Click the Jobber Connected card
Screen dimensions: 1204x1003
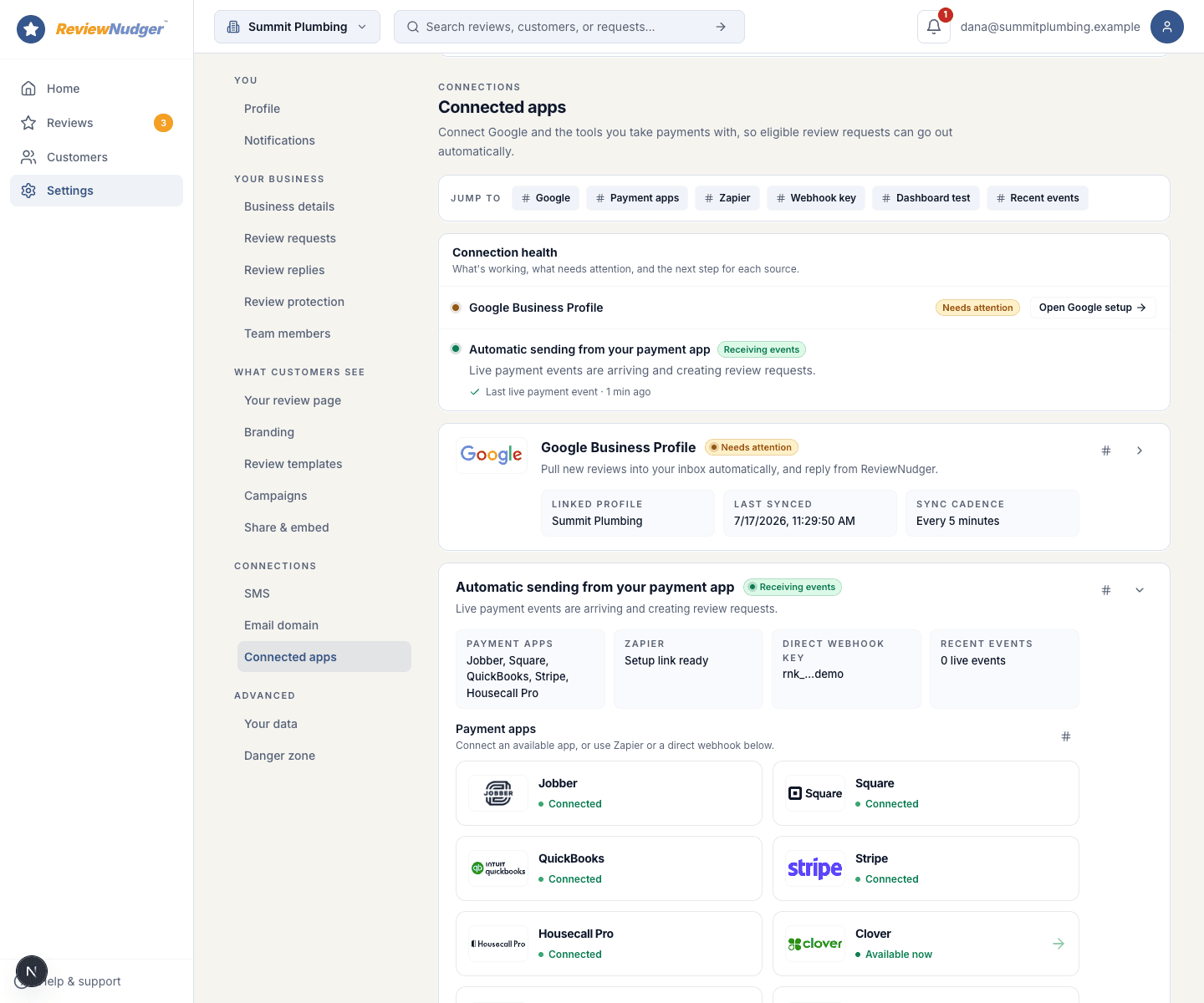tap(609, 793)
